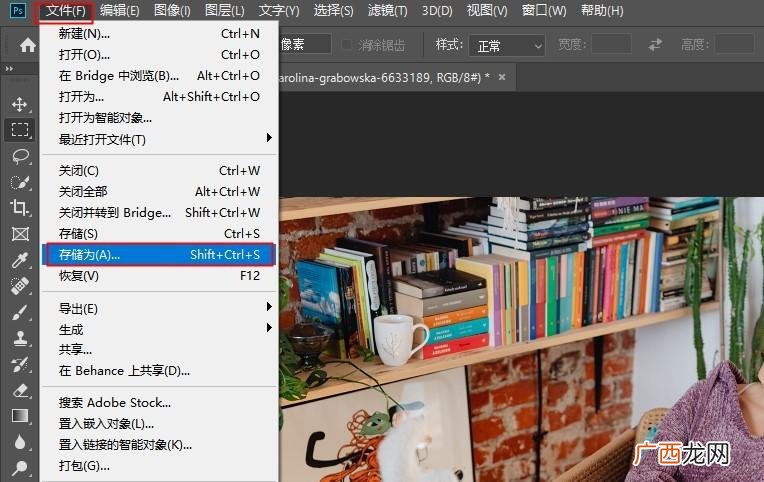Viewport: 764px width, 482px height.
Task: Choose 存储为(A)... menu entry
Action: point(159,254)
